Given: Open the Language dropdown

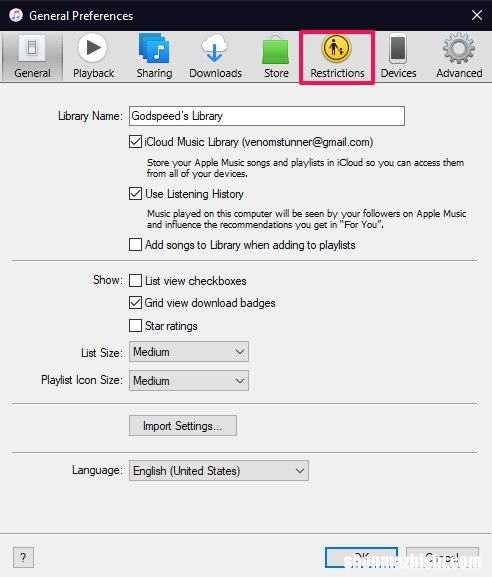Looking at the screenshot, I should 219,471.
